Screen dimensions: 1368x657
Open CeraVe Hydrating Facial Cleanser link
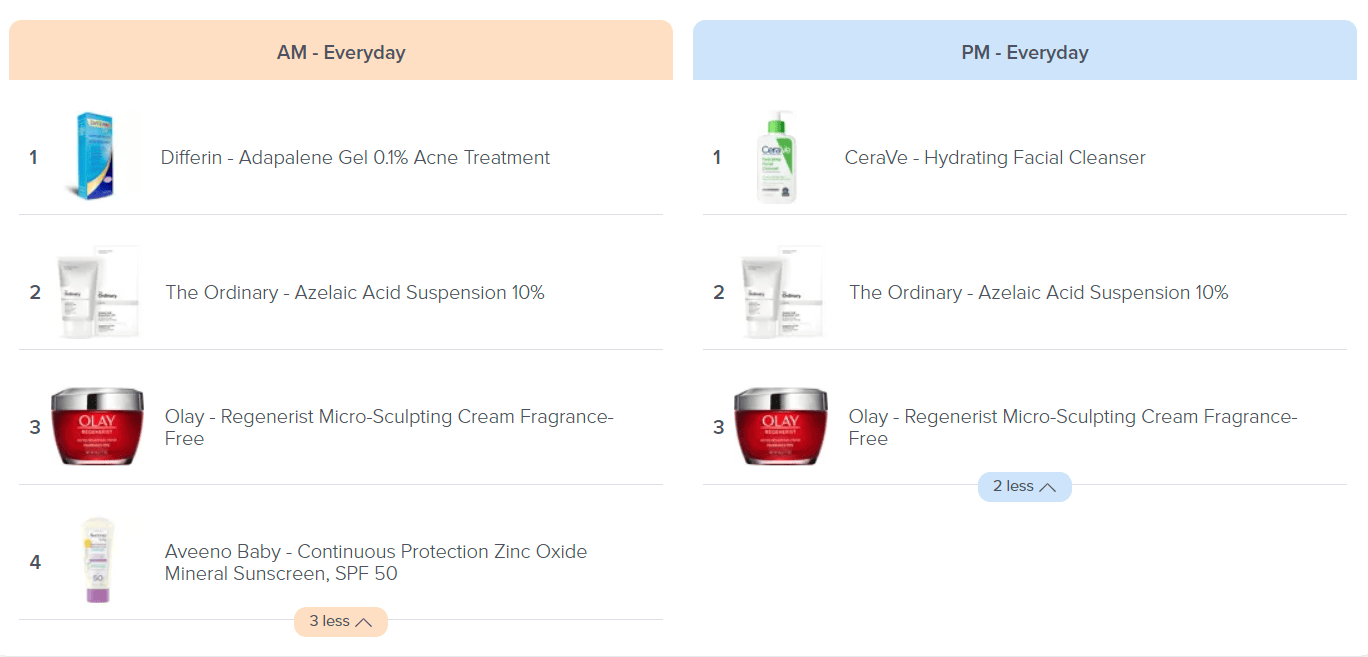tap(995, 158)
